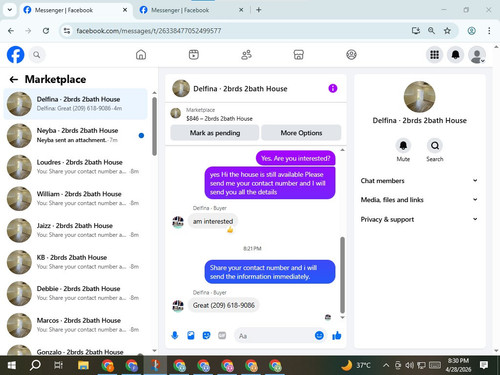
Task: Open a new browser tab
Action: point(259,10)
